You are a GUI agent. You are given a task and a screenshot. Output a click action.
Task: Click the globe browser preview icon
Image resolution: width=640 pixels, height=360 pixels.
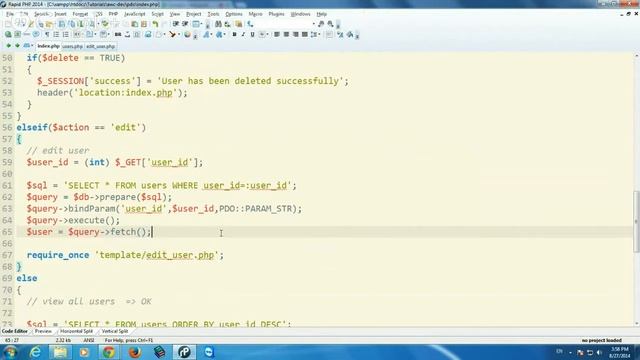tap(8, 35)
